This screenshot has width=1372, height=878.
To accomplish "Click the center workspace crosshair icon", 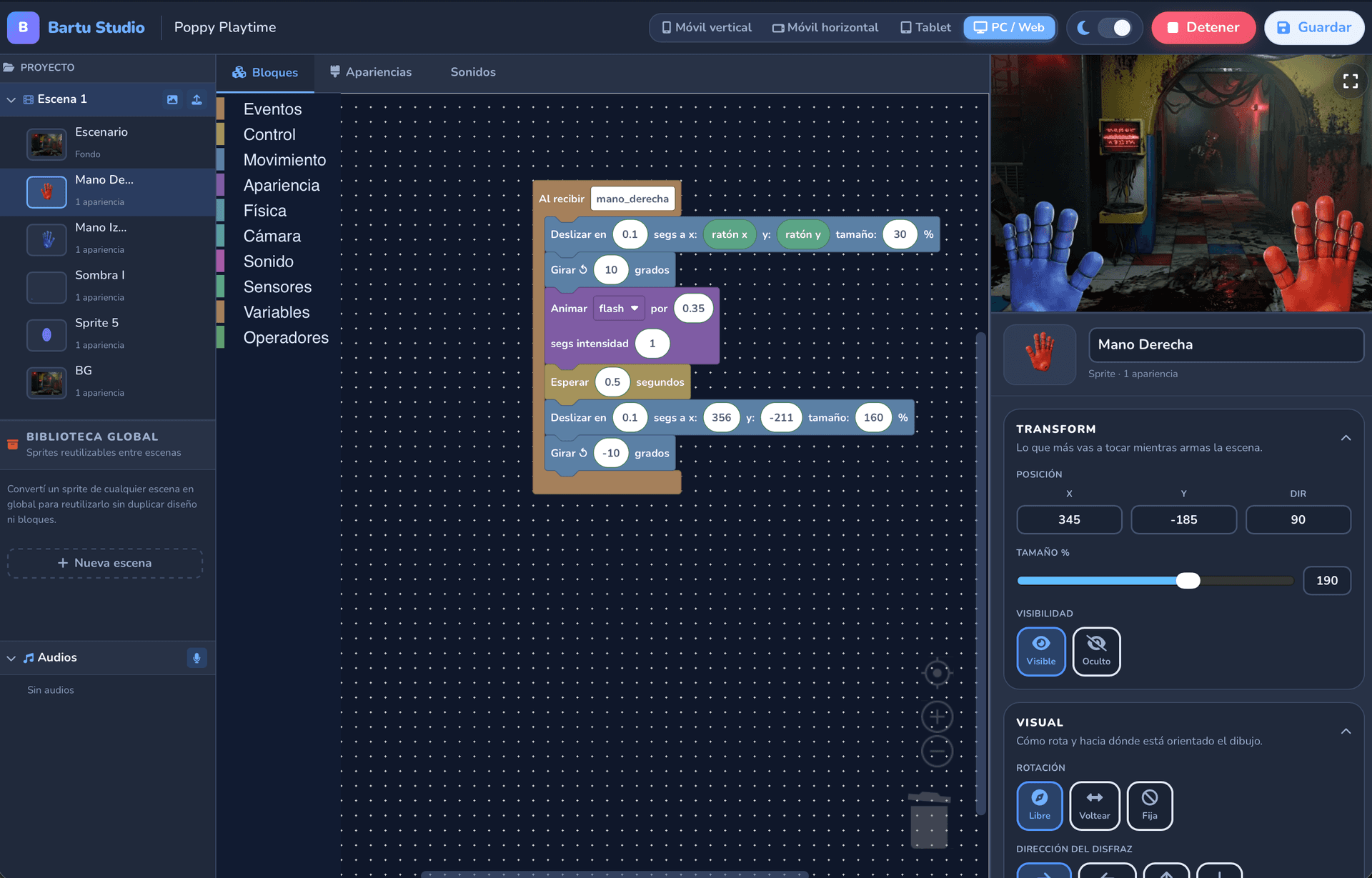I will click(937, 672).
